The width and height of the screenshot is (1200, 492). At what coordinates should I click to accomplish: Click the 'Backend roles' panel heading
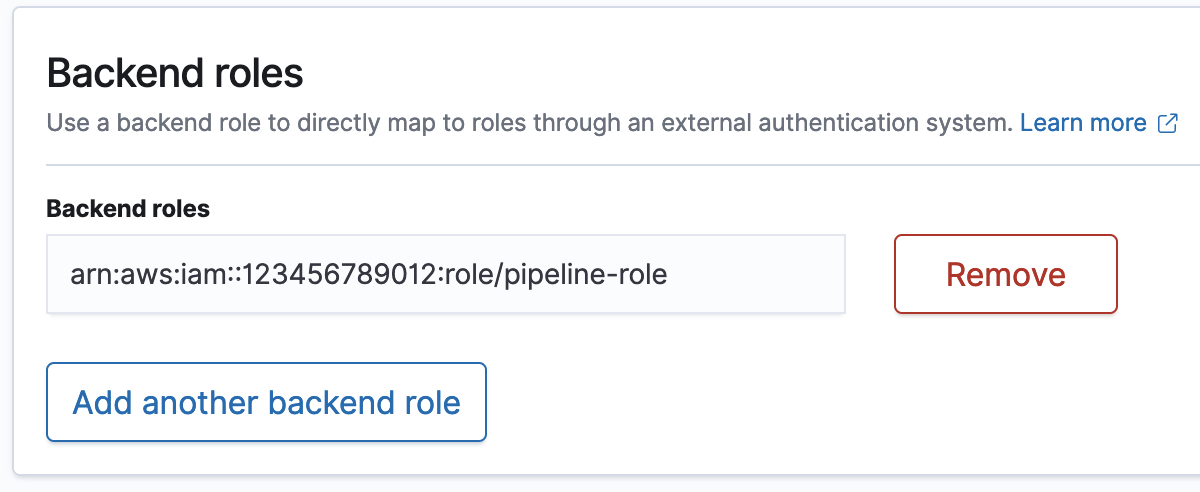pyautogui.click(x=175, y=74)
